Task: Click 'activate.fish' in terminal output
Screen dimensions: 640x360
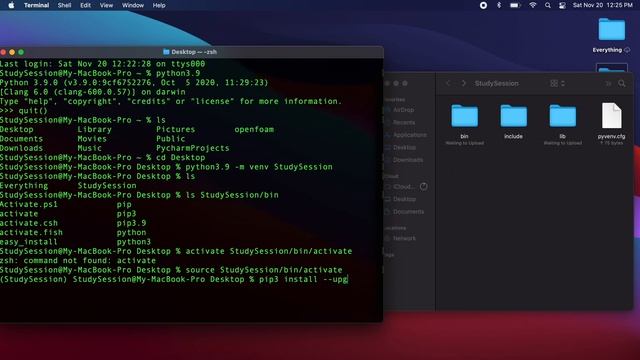Action: pyautogui.click(x=31, y=232)
